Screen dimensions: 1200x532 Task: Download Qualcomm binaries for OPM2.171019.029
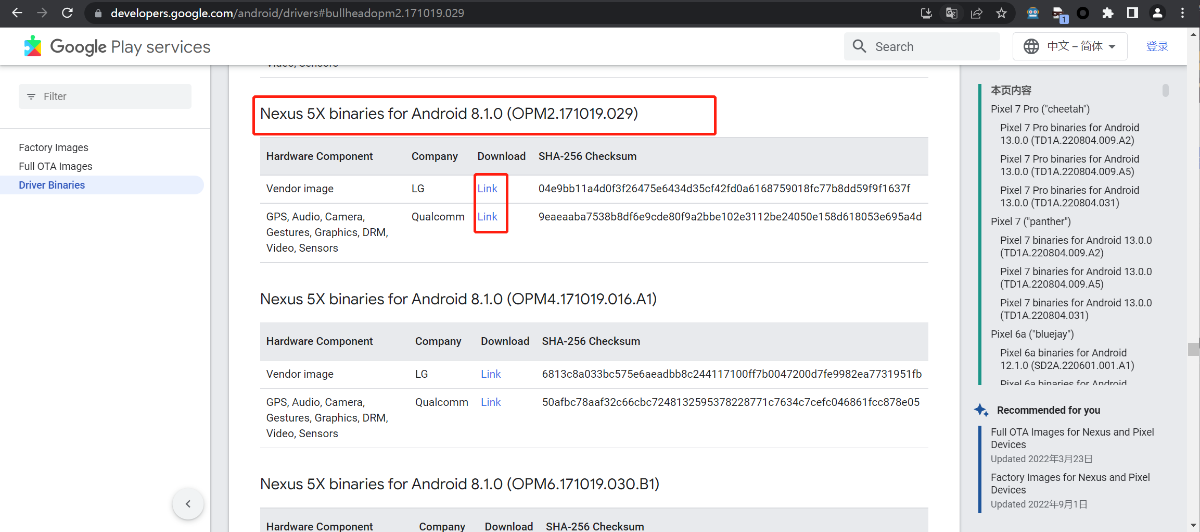point(487,216)
